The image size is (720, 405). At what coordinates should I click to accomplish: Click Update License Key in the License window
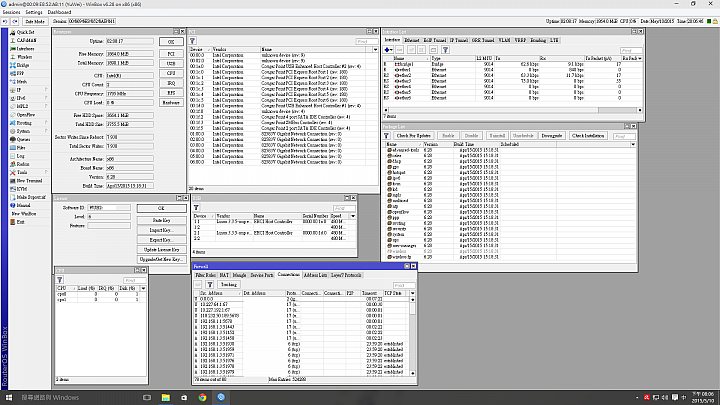point(161,249)
